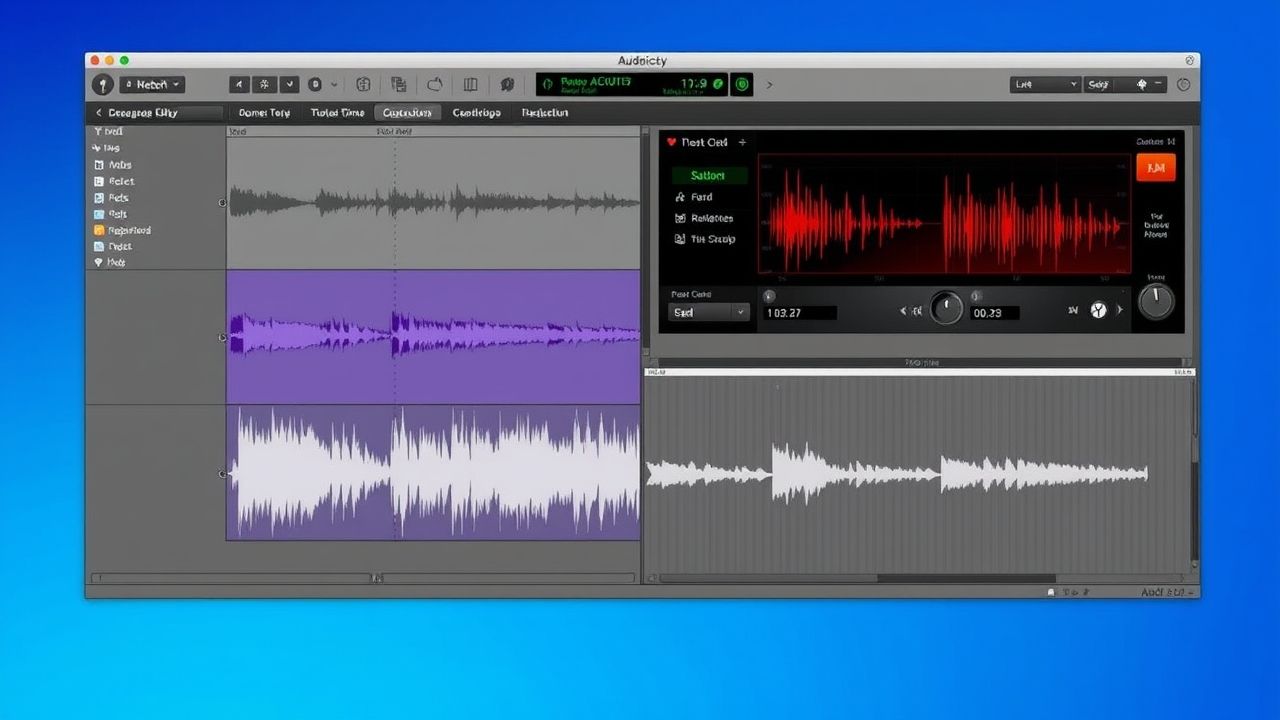1280x720 pixels.
Task: Select the Relet item in the sidebar
Action: coord(114,181)
